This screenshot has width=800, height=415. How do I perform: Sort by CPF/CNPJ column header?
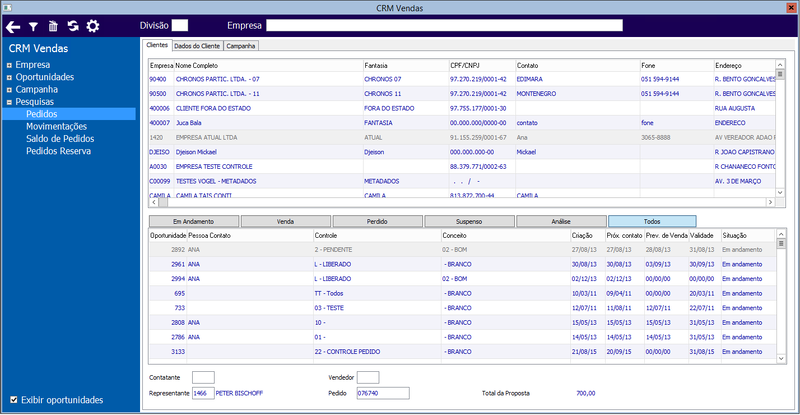(464, 65)
